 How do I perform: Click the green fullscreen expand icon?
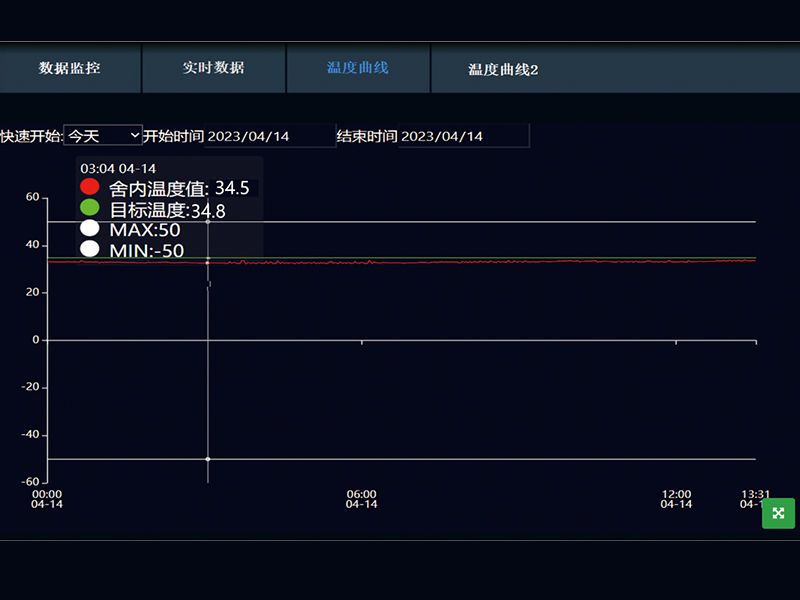pos(778,513)
